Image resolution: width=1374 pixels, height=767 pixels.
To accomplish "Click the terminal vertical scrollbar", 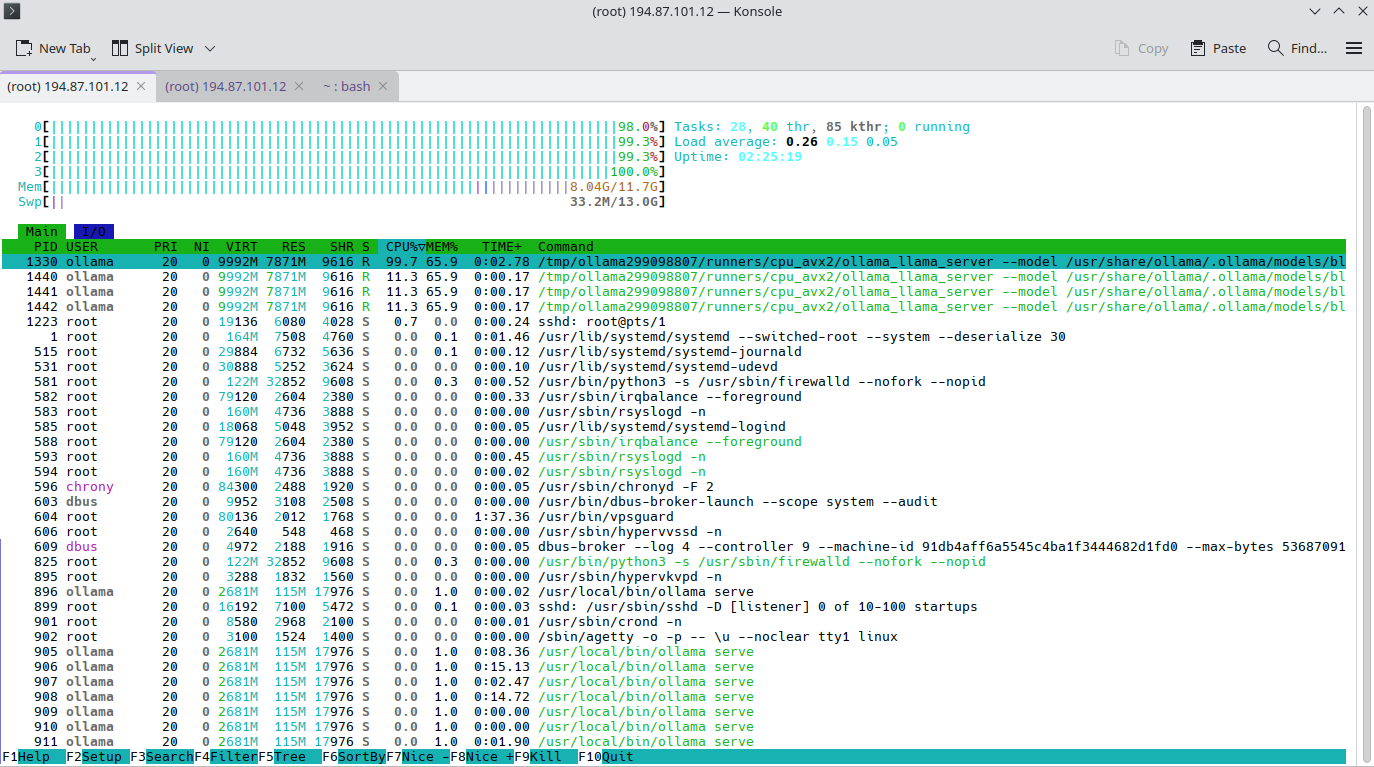I will point(1366,435).
